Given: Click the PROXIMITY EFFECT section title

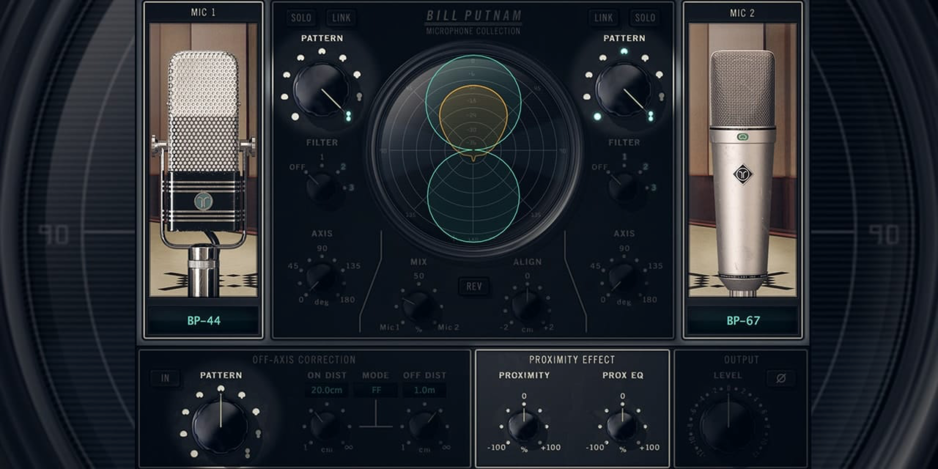Looking at the screenshot, I should coord(572,360).
